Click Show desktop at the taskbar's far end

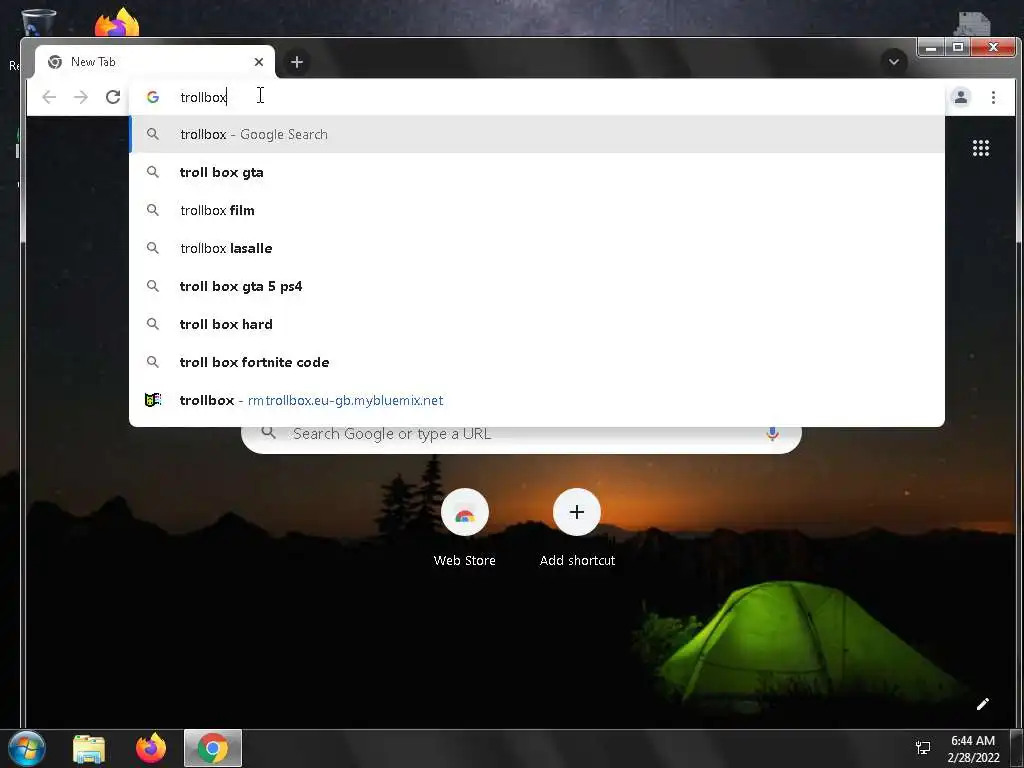click(x=1017, y=748)
